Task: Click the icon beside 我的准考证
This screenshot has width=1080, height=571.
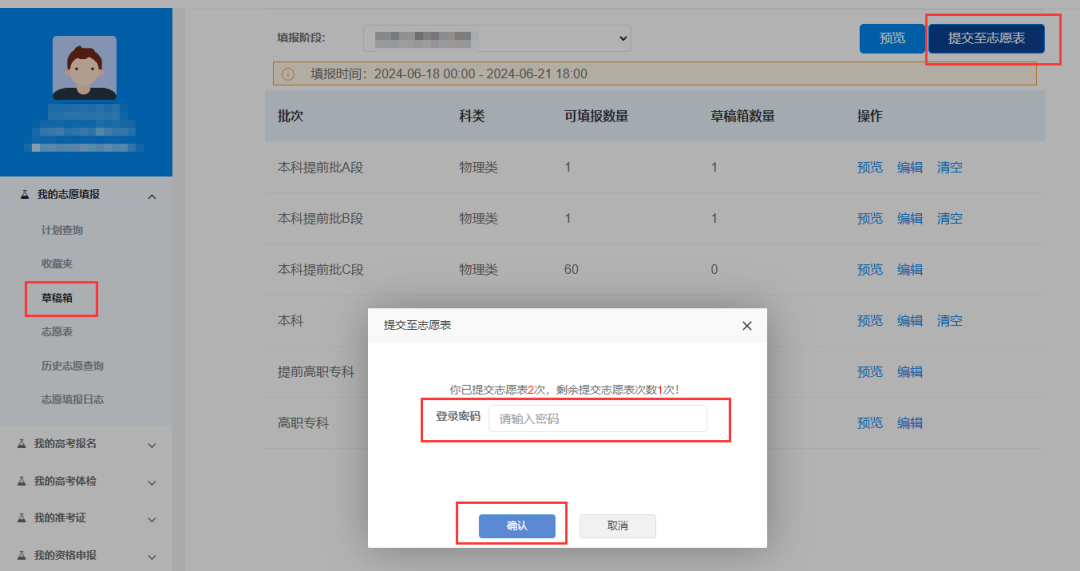Action: pyautogui.click(x=22, y=518)
